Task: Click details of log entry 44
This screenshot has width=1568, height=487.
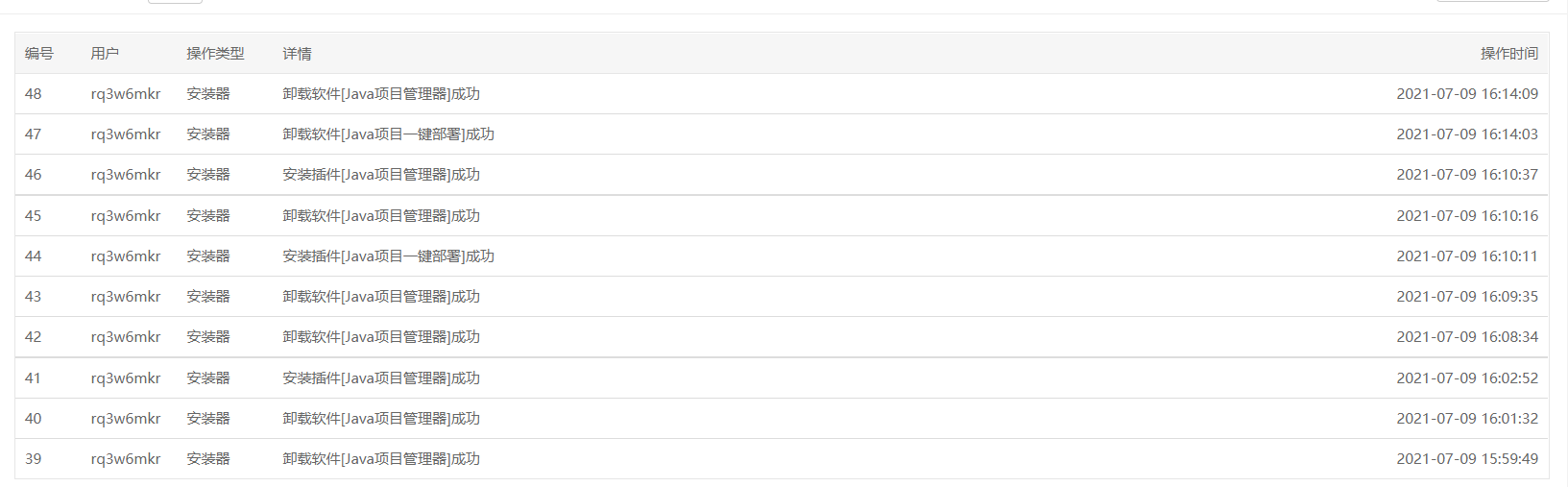Action: click(388, 256)
